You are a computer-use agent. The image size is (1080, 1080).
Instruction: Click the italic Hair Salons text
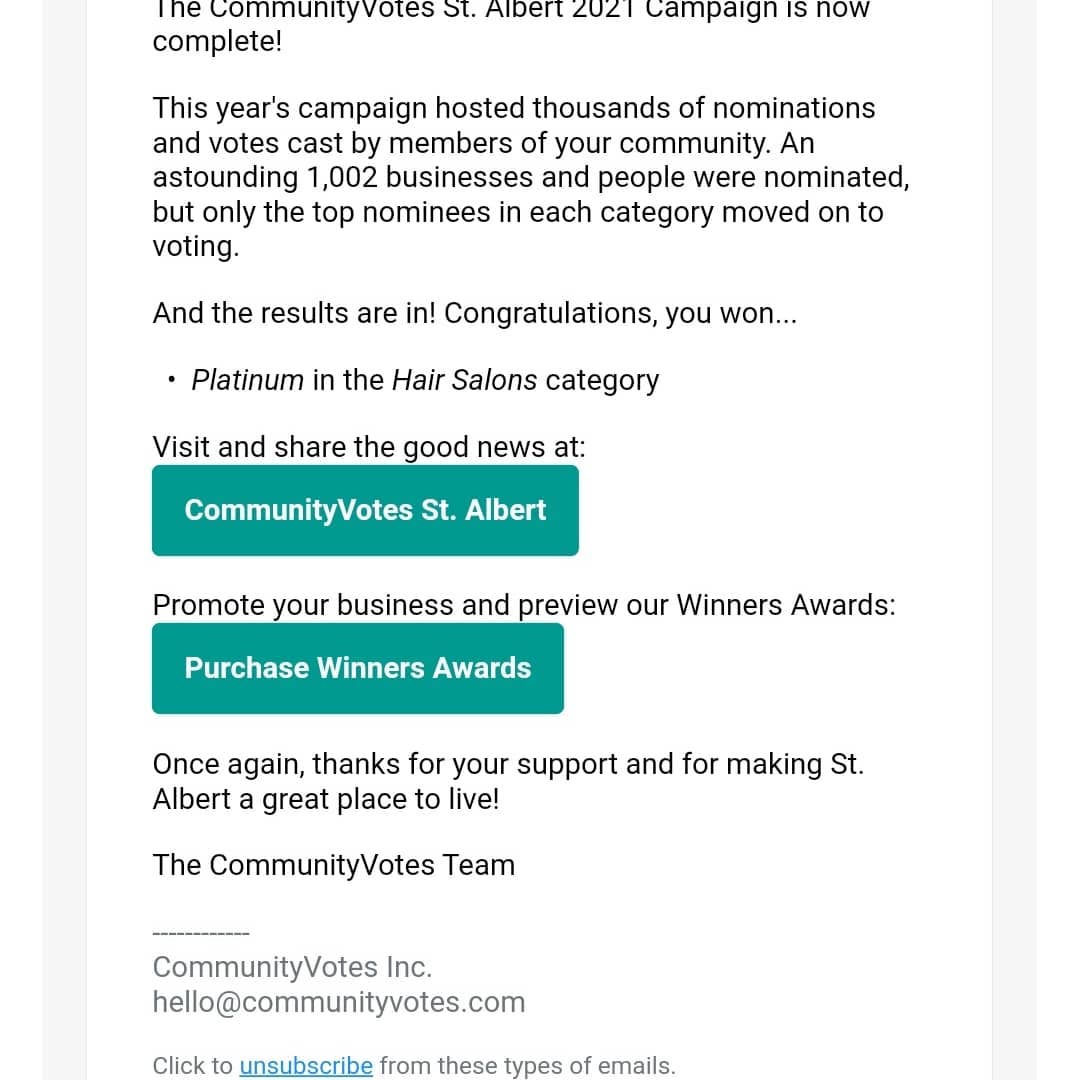point(464,380)
